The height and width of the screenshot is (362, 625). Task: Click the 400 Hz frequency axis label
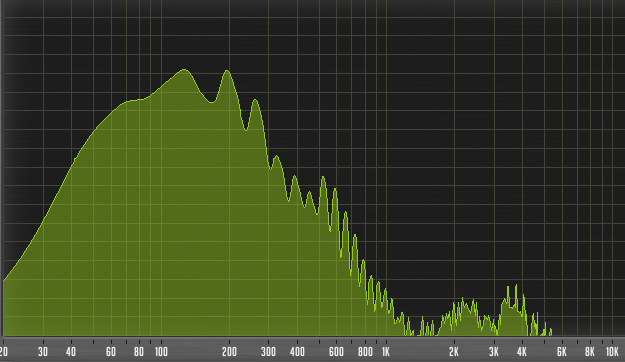(297, 352)
